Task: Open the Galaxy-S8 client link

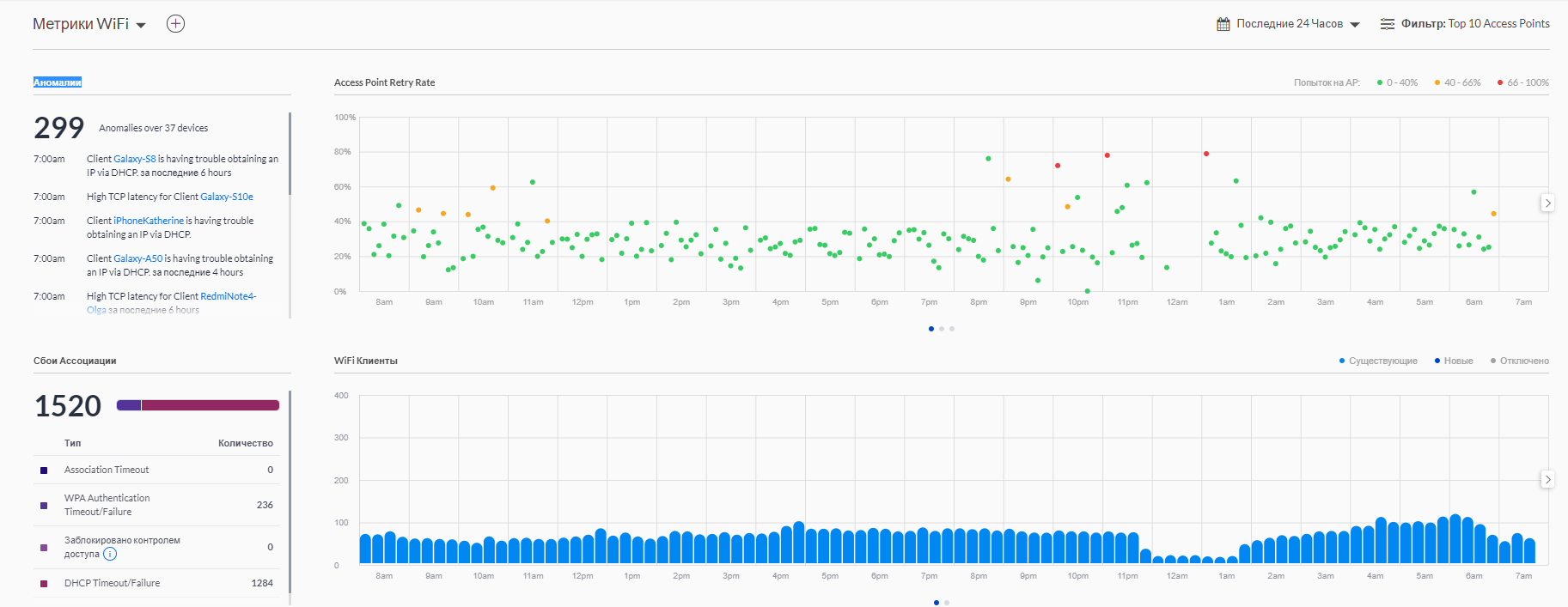Action: (135, 159)
